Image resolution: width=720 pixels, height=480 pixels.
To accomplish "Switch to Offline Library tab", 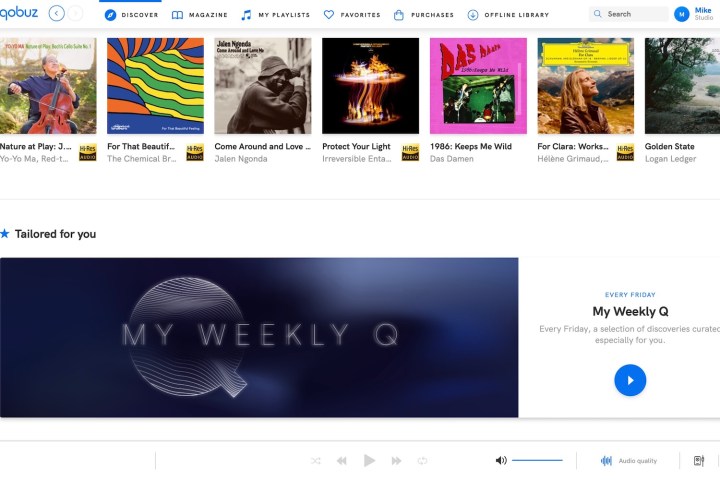I will (508, 15).
